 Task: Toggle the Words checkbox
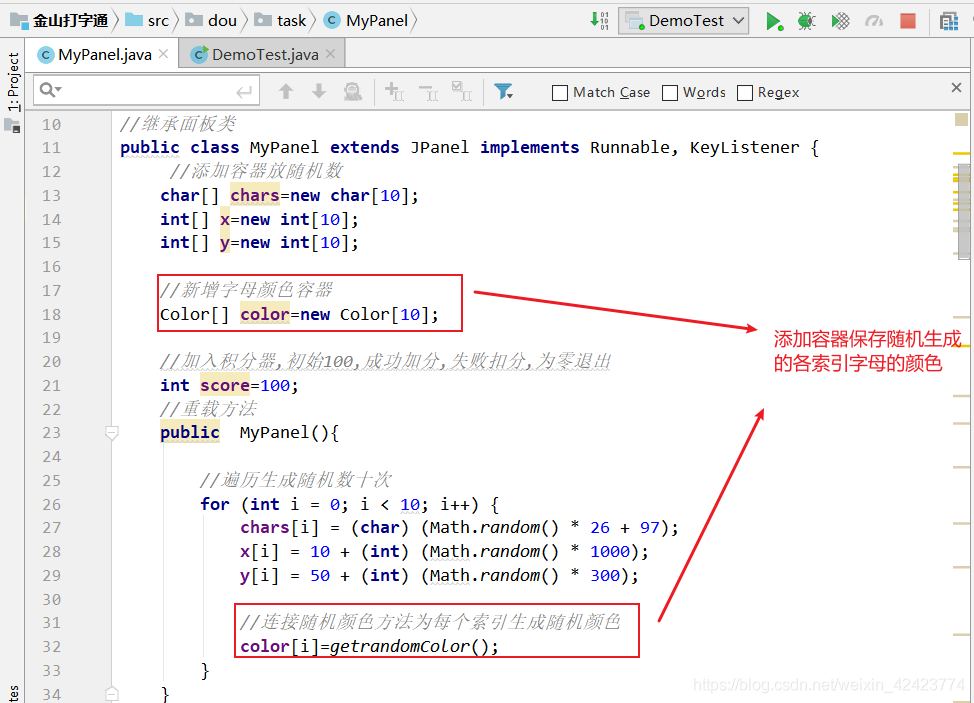670,93
